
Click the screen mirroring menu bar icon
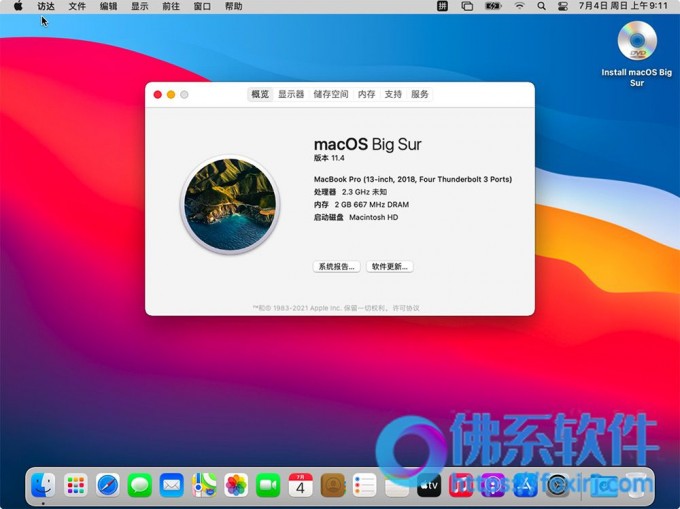467,6
